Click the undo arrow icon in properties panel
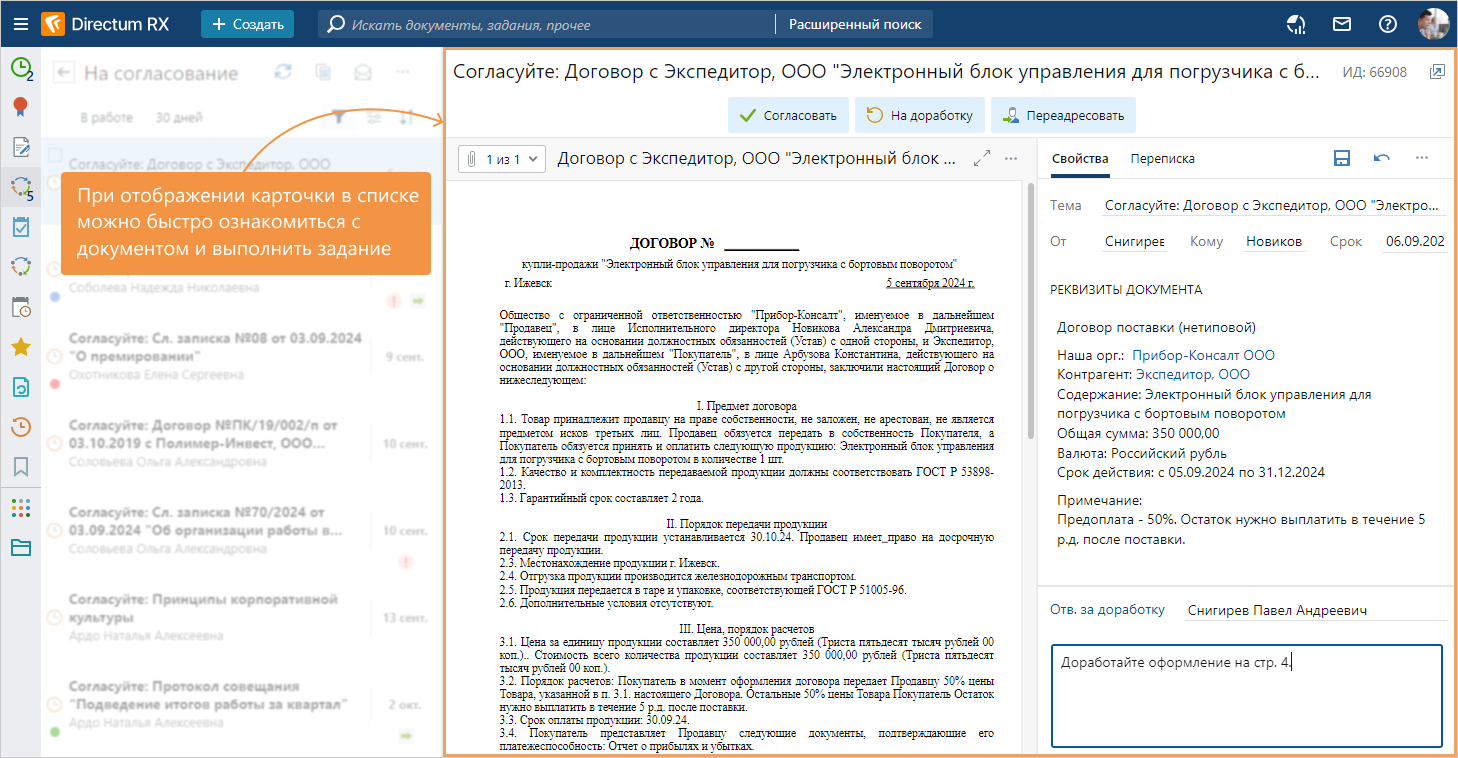Screen dimensions: 1458x758 point(1382,158)
